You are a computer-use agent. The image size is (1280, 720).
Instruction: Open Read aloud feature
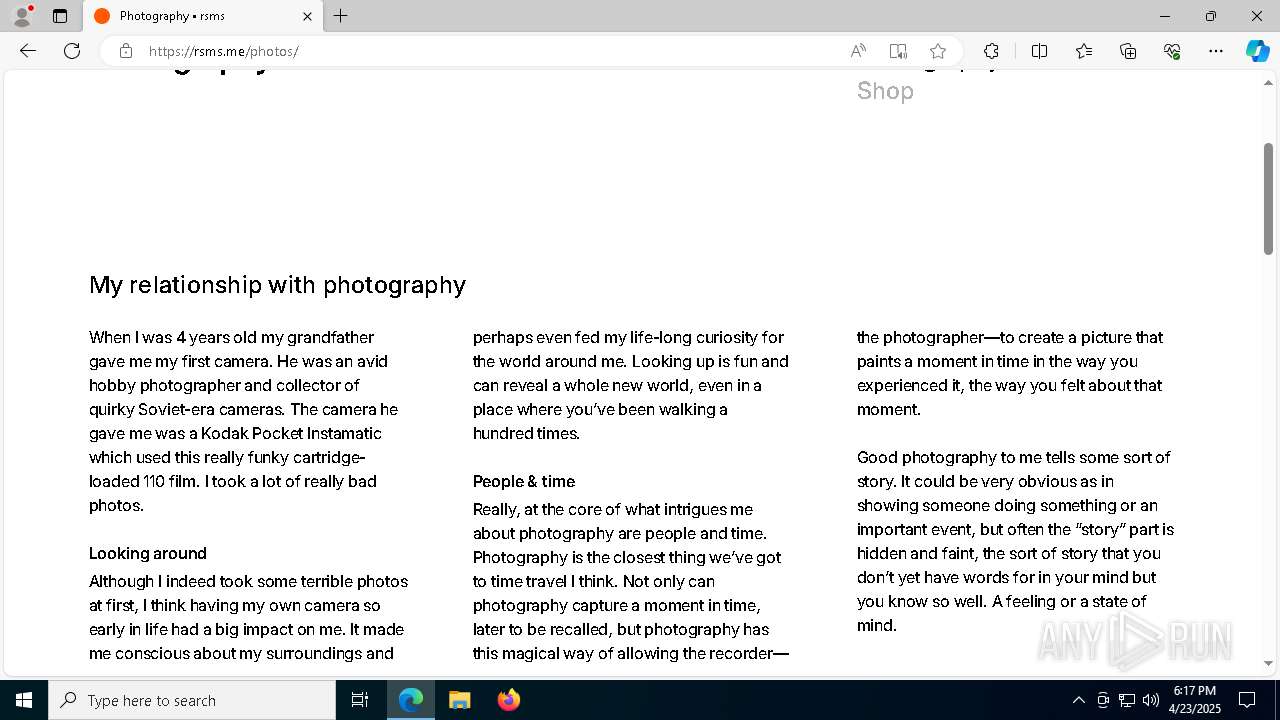coord(858,51)
